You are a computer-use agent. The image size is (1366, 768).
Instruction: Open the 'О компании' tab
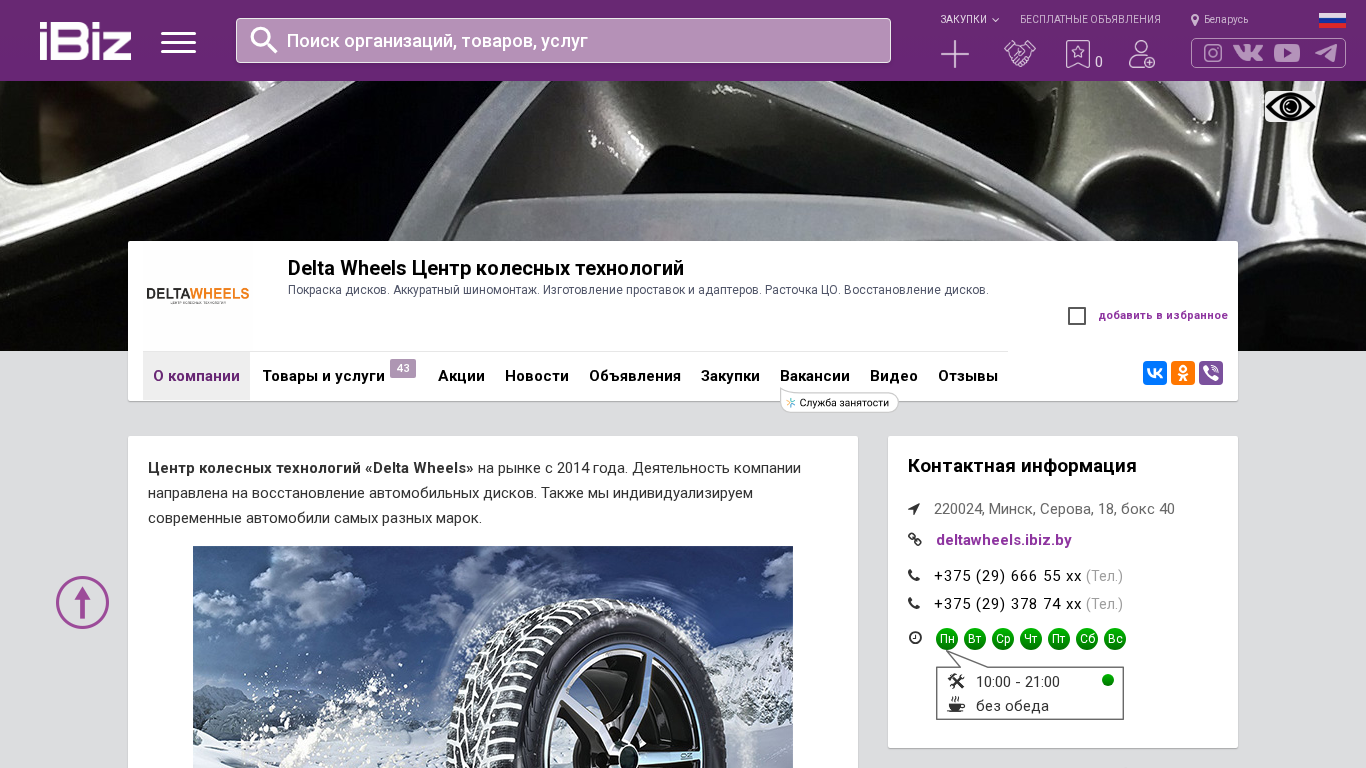tap(196, 376)
